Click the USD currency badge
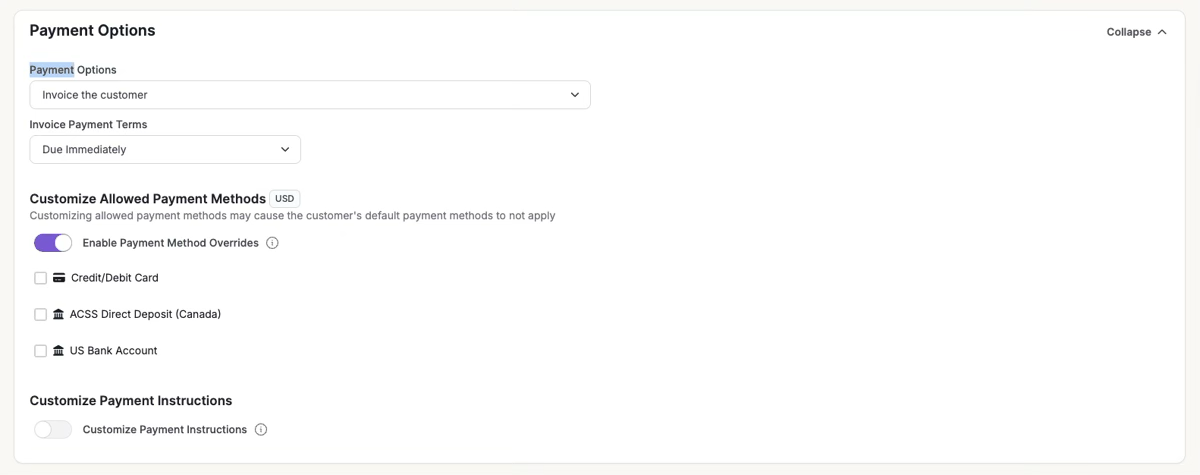 click(x=285, y=199)
